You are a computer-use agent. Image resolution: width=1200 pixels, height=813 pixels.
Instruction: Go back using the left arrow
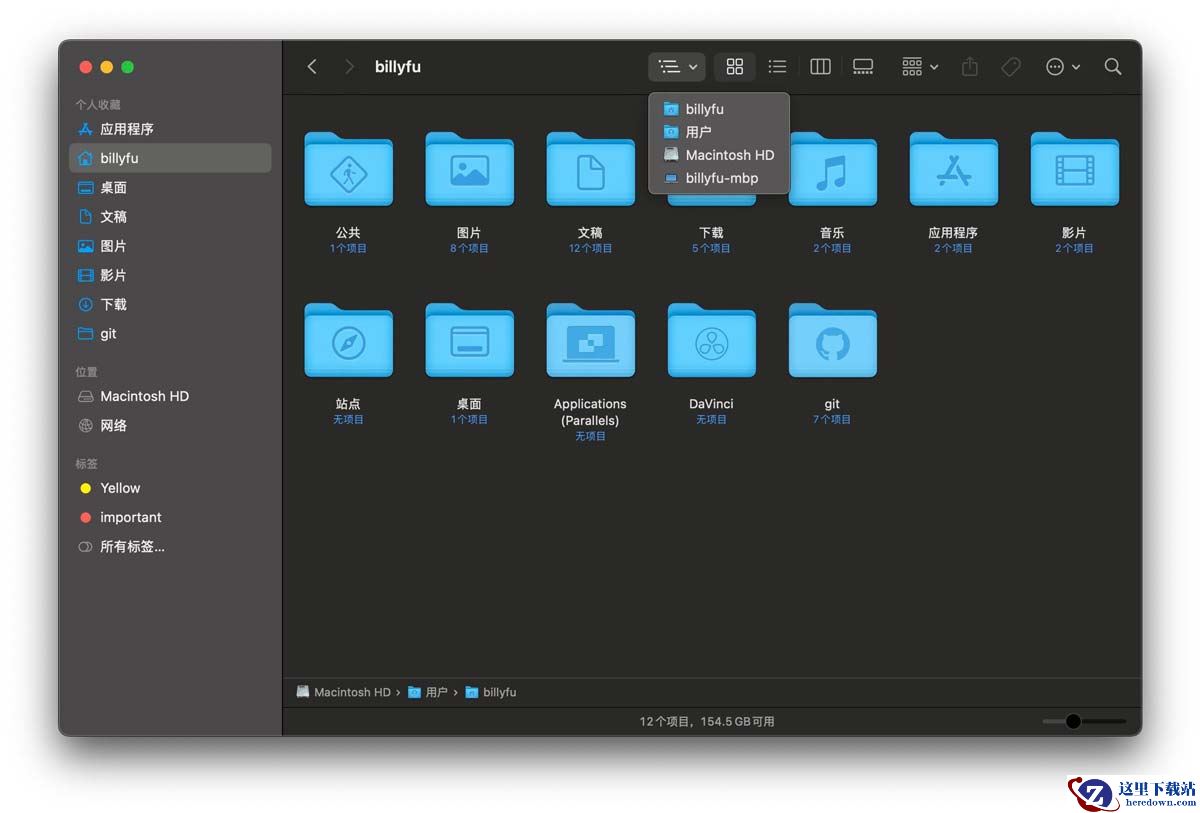click(x=312, y=67)
